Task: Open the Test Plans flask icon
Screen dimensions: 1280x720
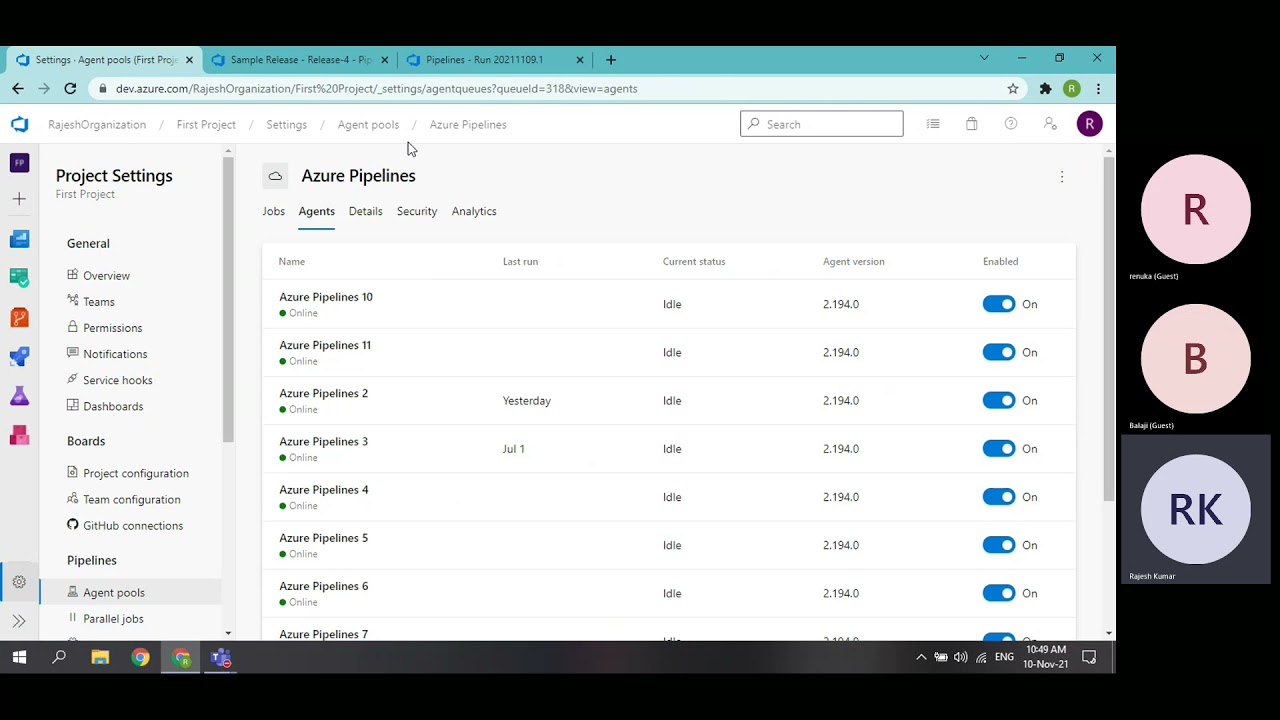Action: (19, 396)
